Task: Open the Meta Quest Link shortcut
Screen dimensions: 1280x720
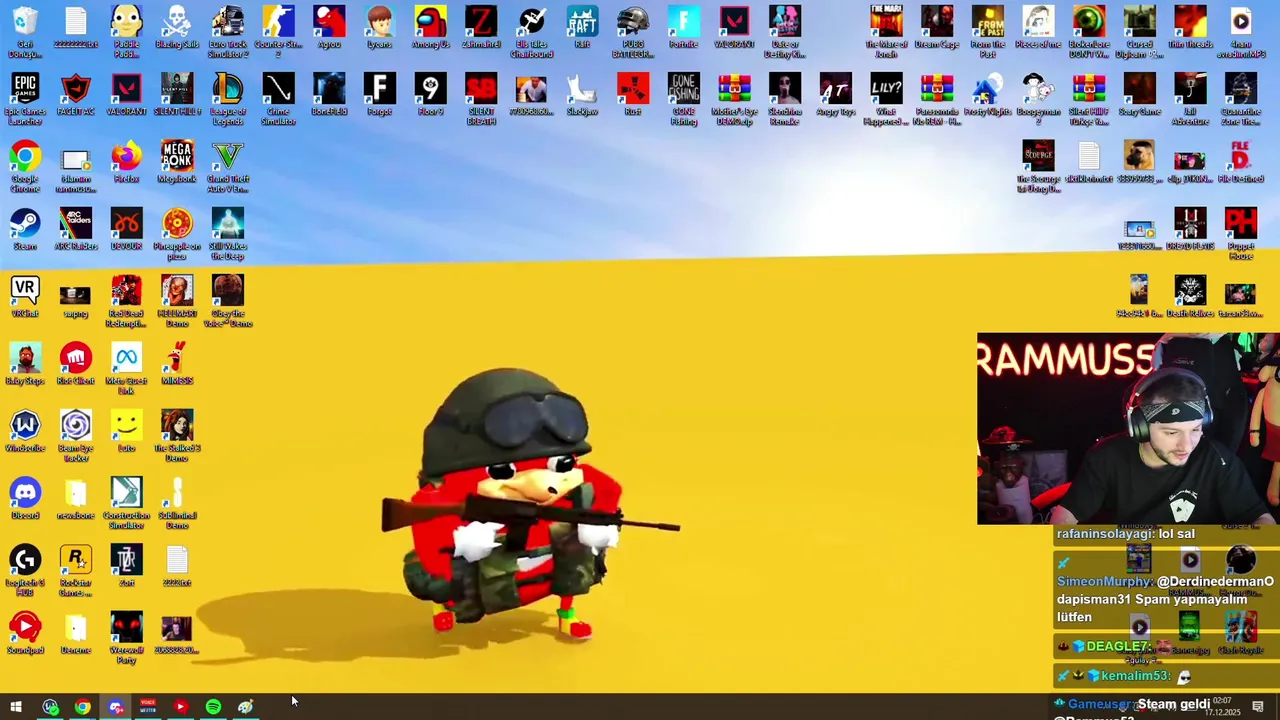Action: pos(126,367)
